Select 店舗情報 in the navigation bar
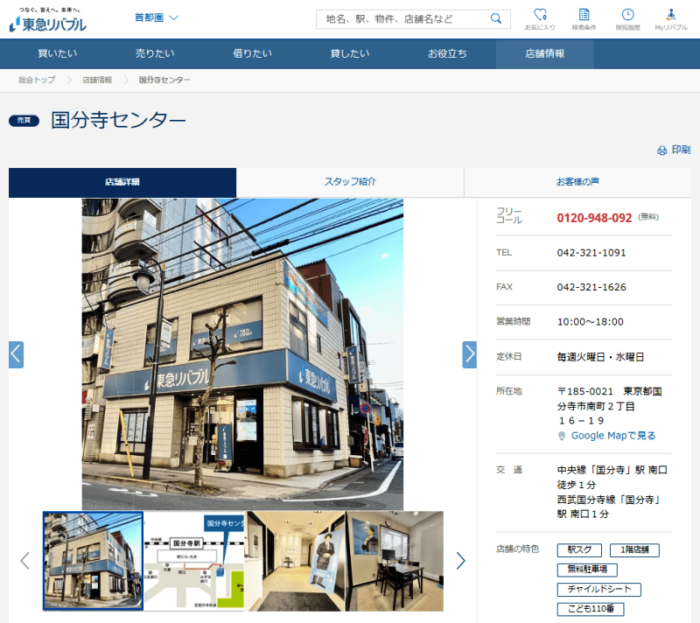The width and height of the screenshot is (700, 623). click(545, 54)
